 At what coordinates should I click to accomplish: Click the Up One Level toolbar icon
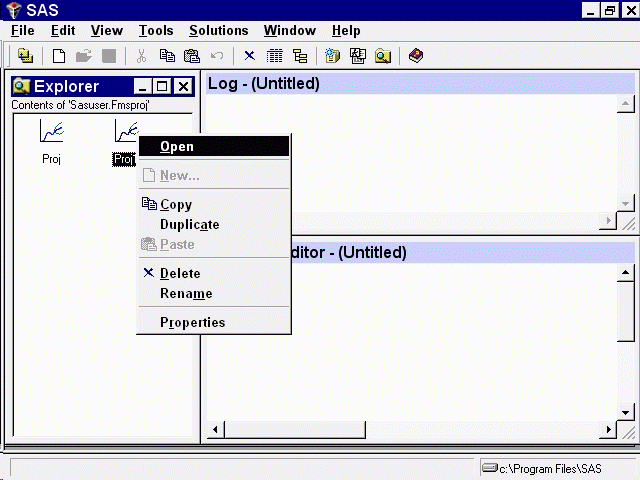pyautogui.click(x=25, y=56)
